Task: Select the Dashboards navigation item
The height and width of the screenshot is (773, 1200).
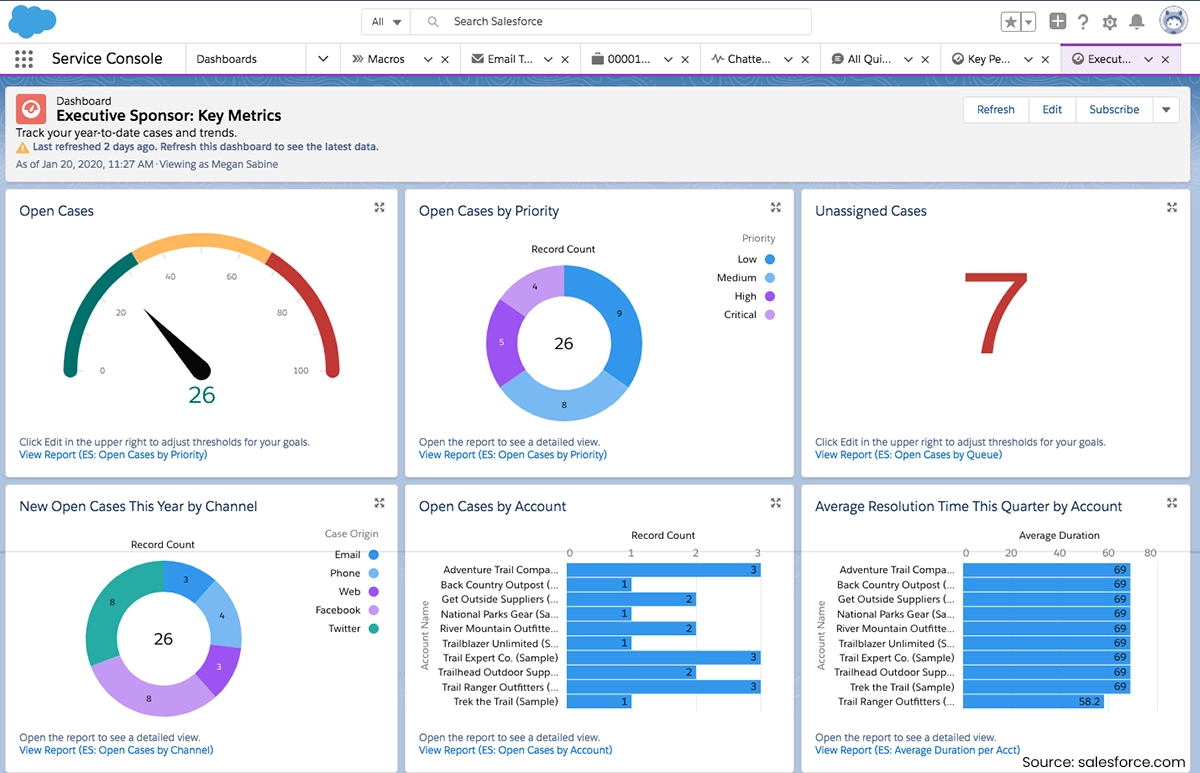Action: pyautogui.click(x=227, y=59)
